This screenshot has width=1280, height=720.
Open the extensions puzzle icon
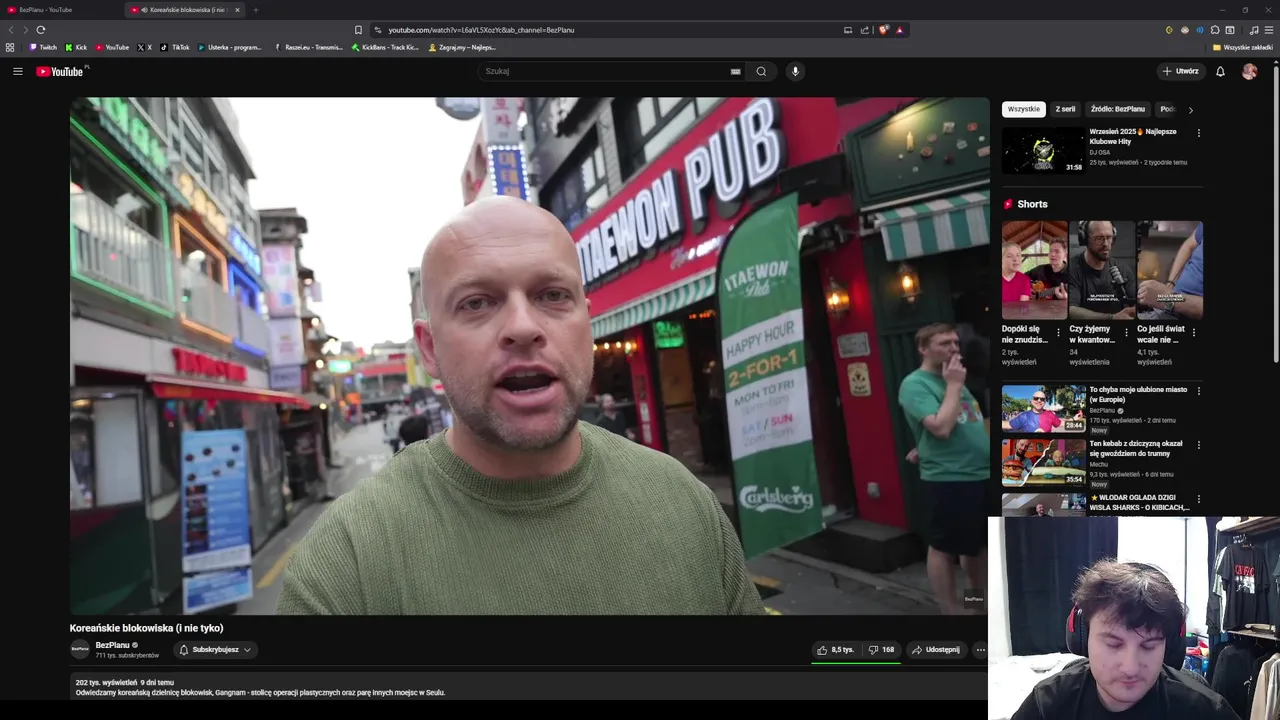[x=1215, y=30]
